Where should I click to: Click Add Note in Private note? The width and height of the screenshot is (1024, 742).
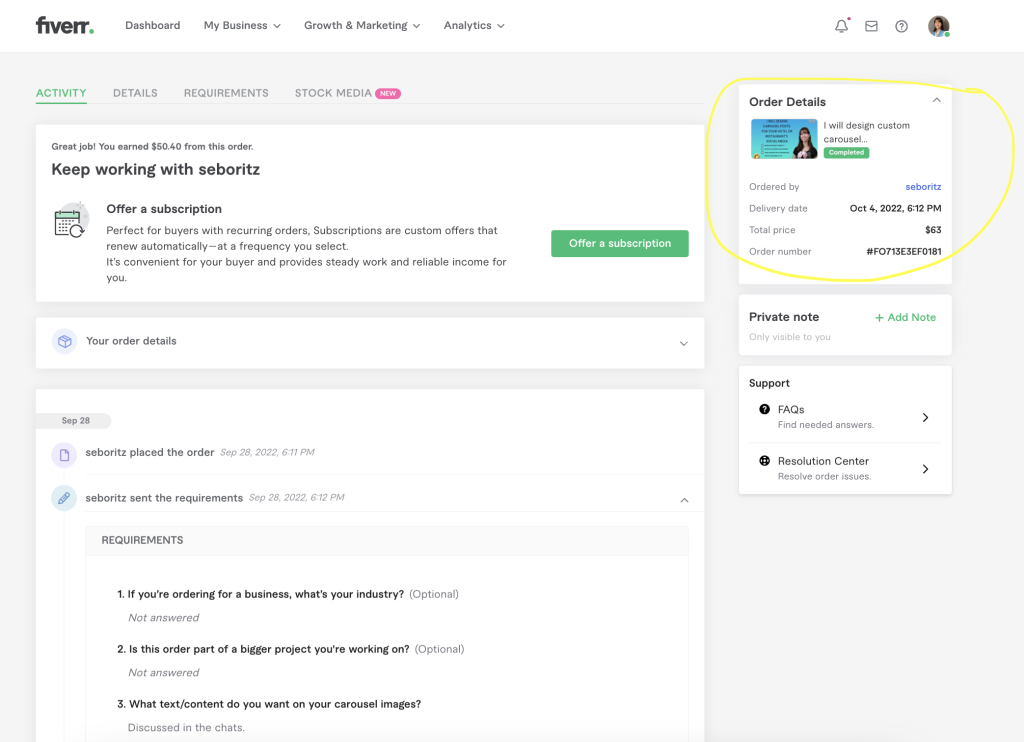[x=905, y=317]
